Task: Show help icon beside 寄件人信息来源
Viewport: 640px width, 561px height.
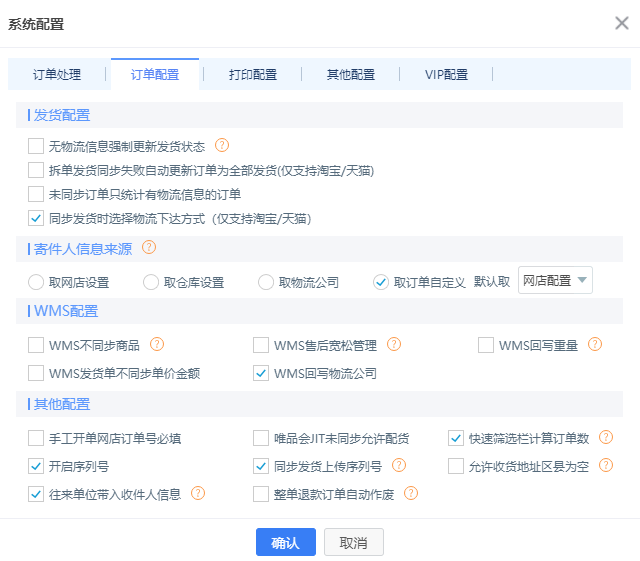Action: [x=149, y=247]
